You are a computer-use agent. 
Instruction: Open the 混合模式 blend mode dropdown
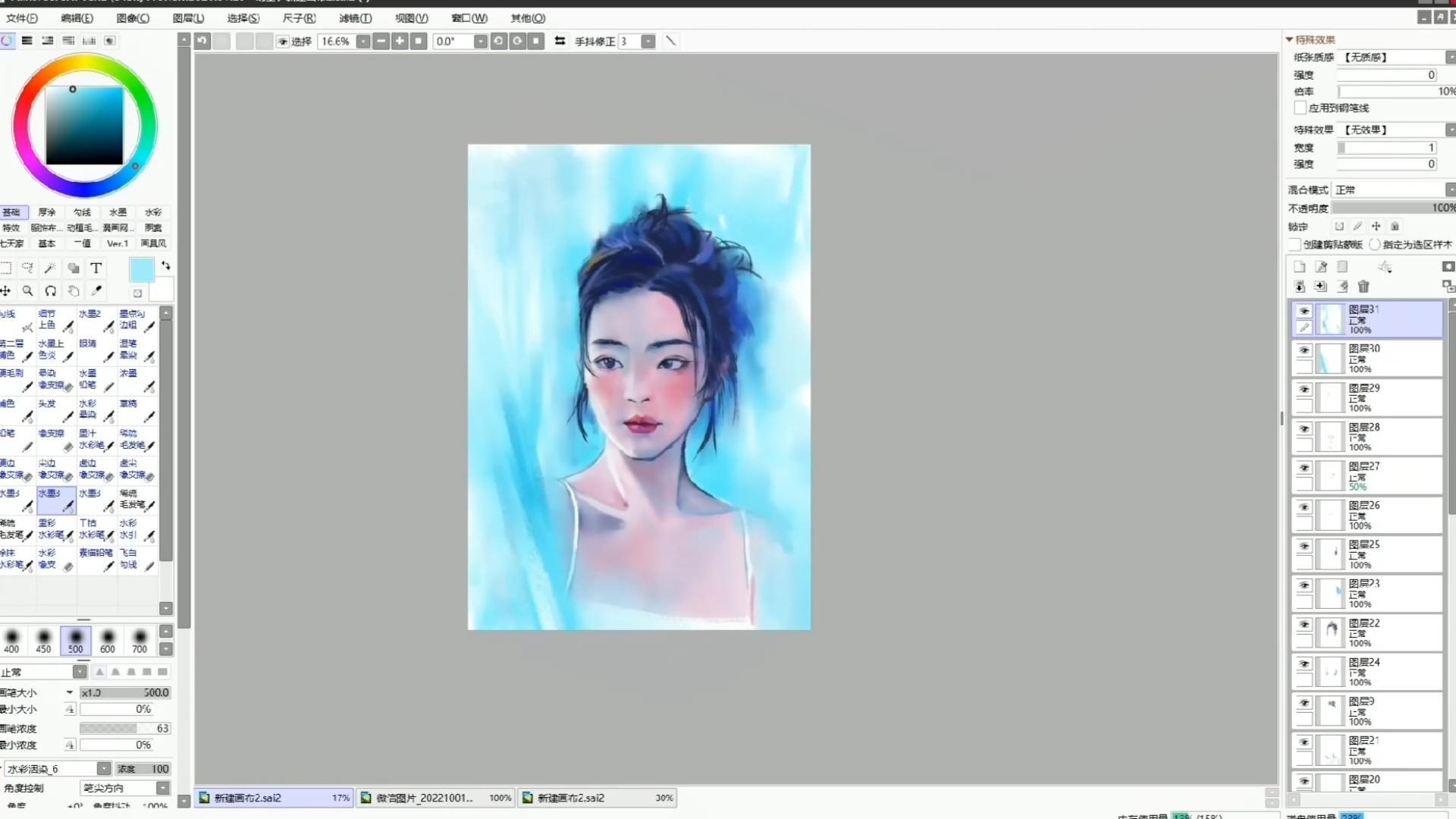[x=1450, y=190]
